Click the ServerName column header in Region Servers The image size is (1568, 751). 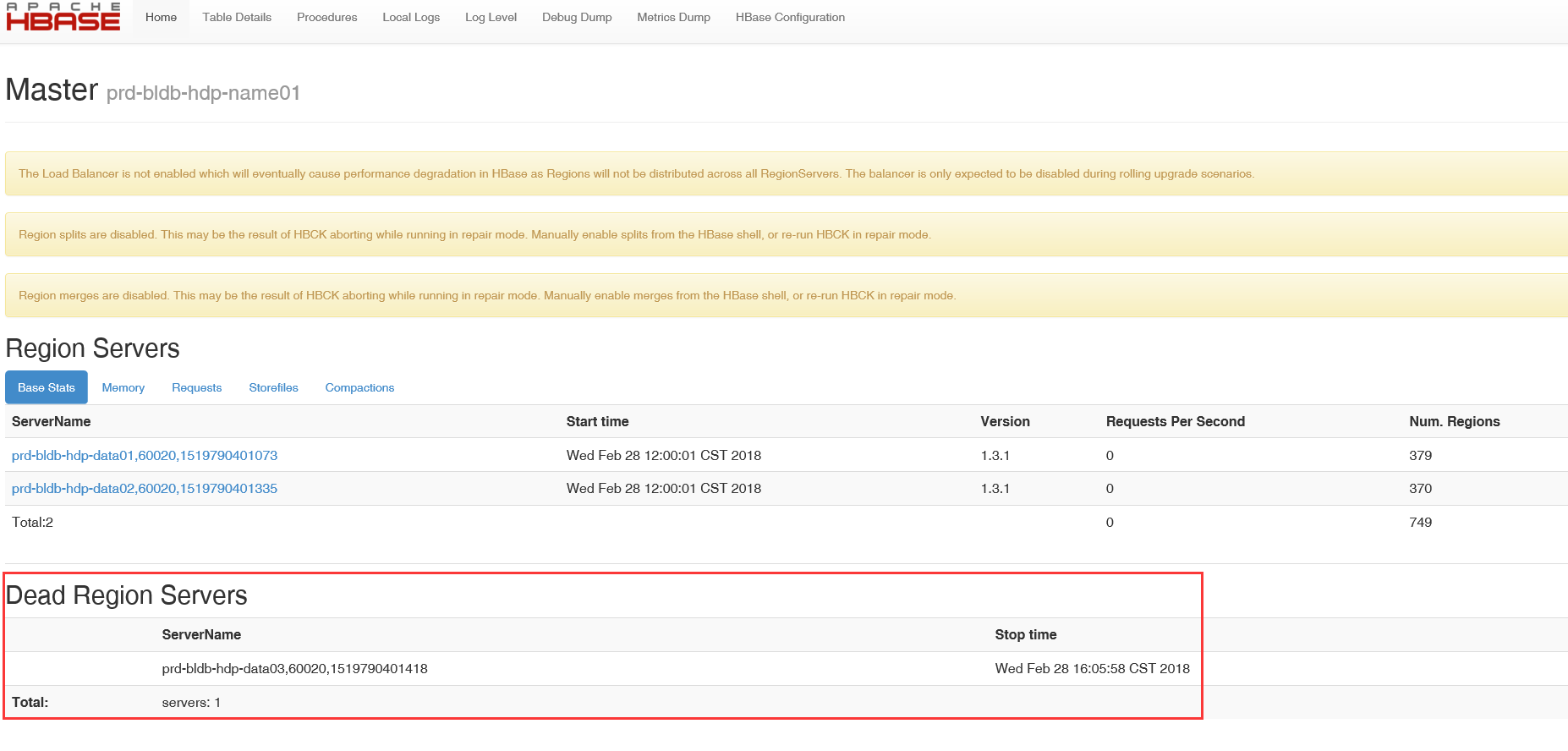tap(51, 421)
